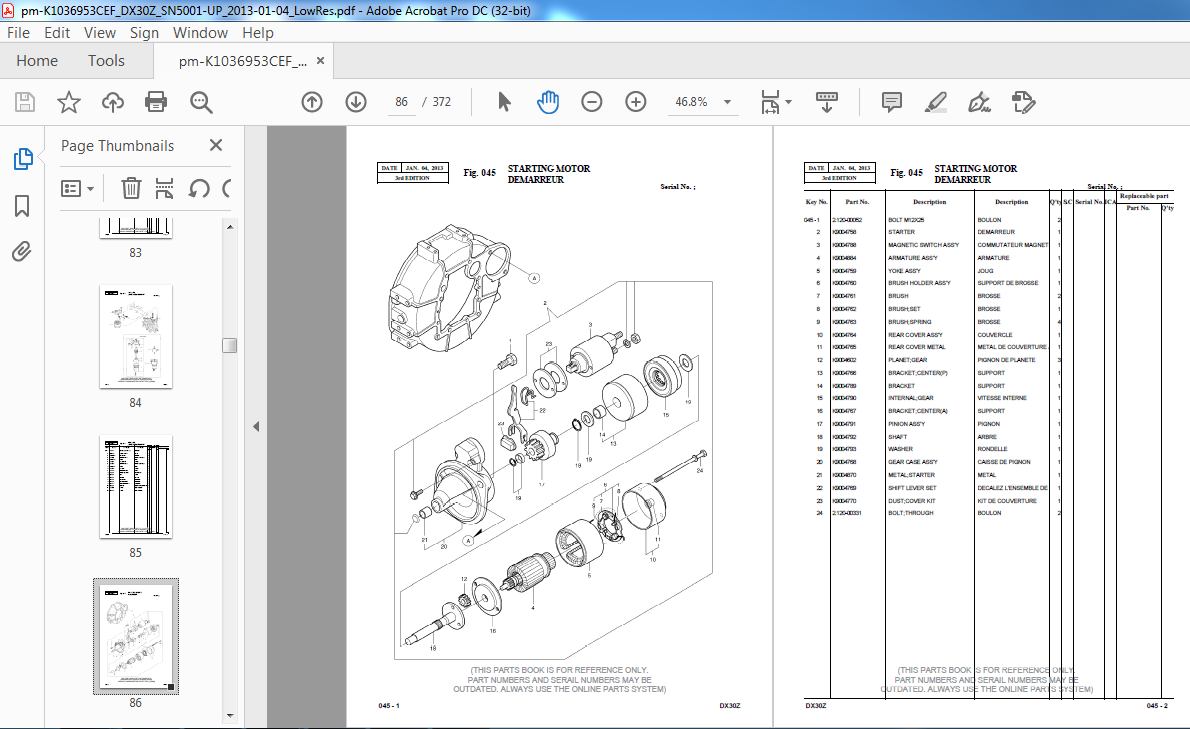Select the highlight text pen

coord(936,102)
